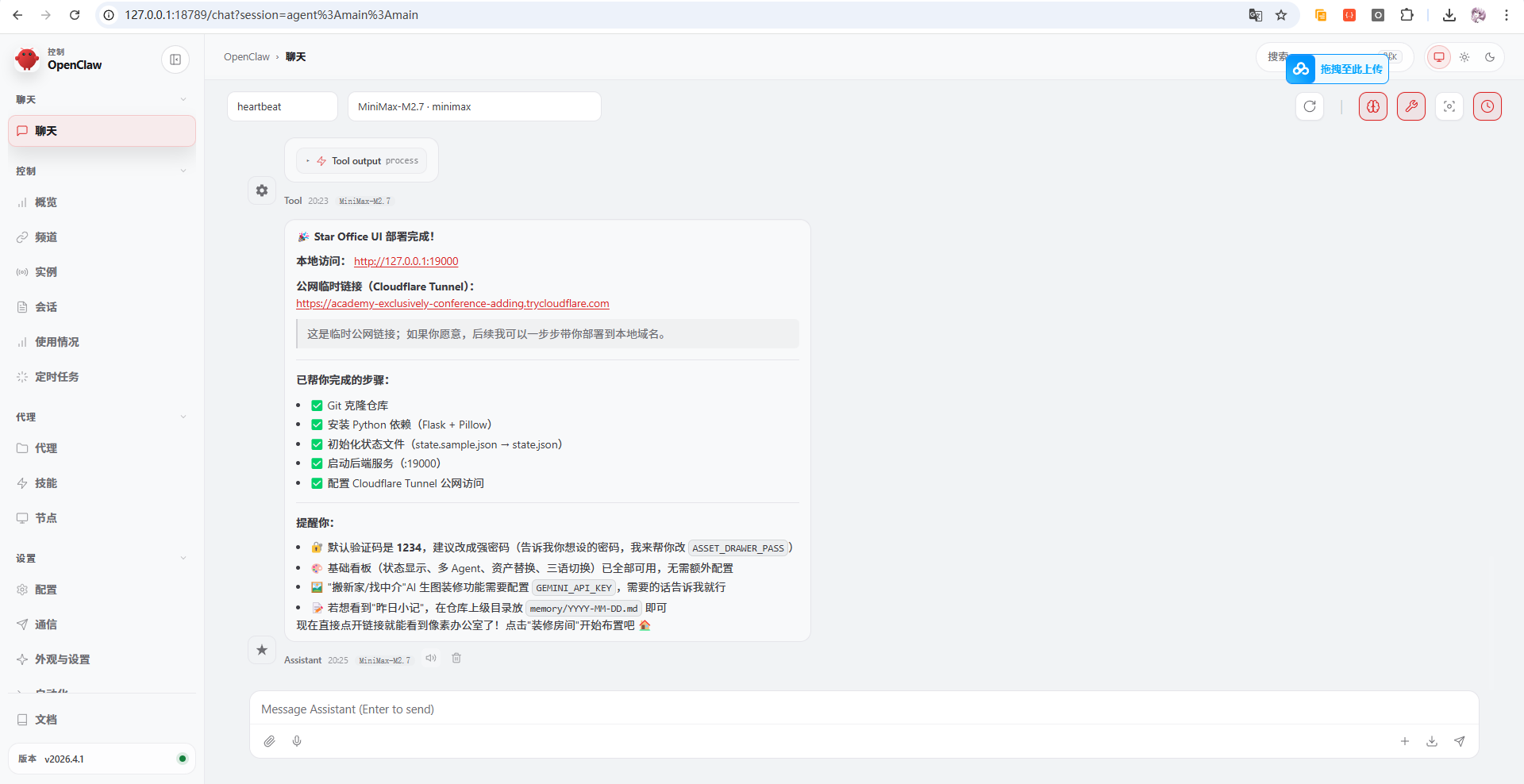Open the local http://127.0.0.1:19000 link
Viewport: 1524px width, 784px height.
[406, 261]
